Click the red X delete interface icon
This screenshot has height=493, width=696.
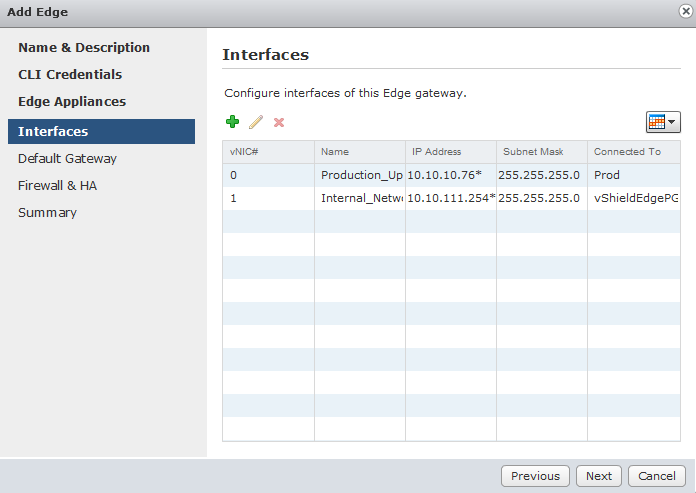279,122
